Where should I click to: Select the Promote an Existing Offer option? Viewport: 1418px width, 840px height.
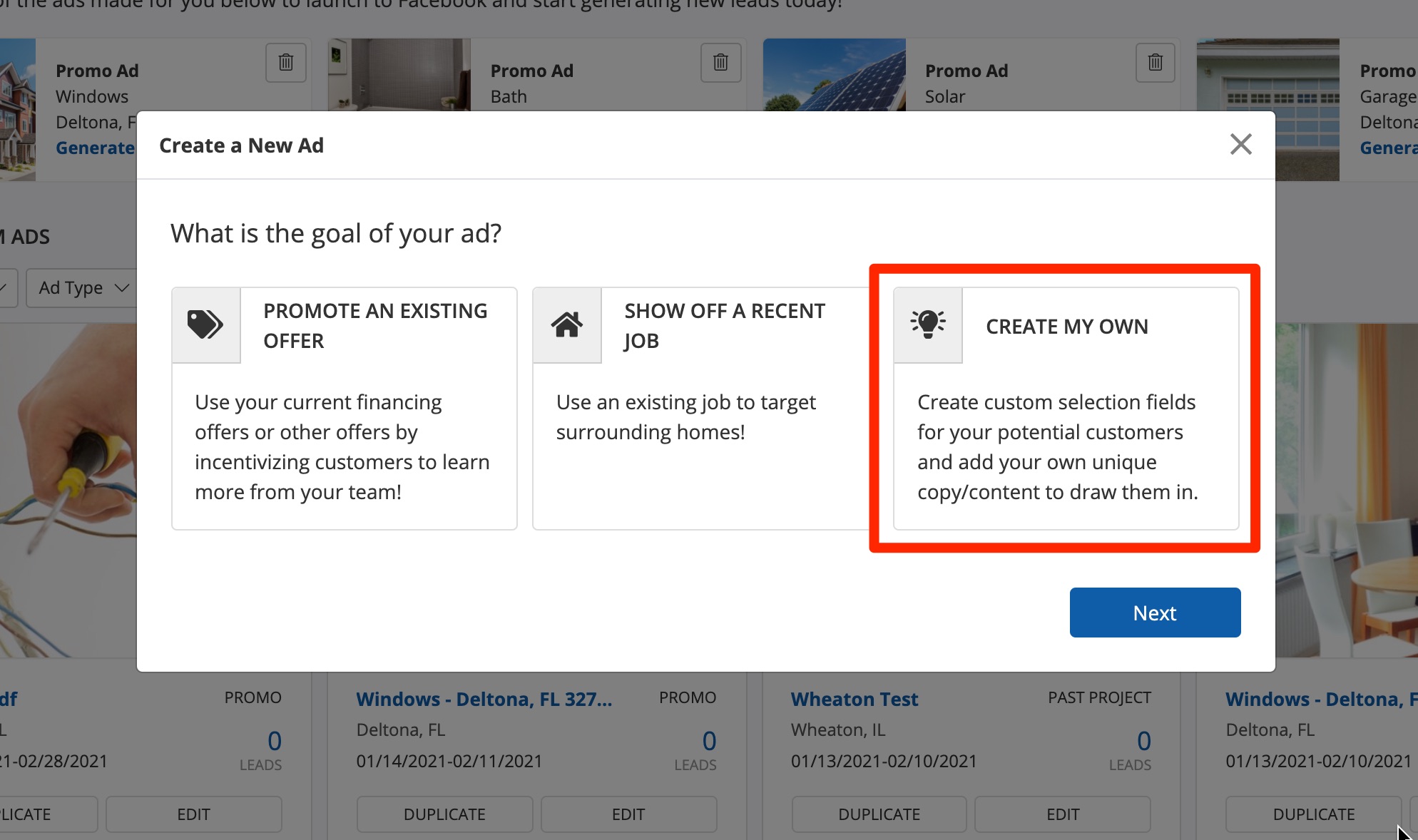pos(344,408)
